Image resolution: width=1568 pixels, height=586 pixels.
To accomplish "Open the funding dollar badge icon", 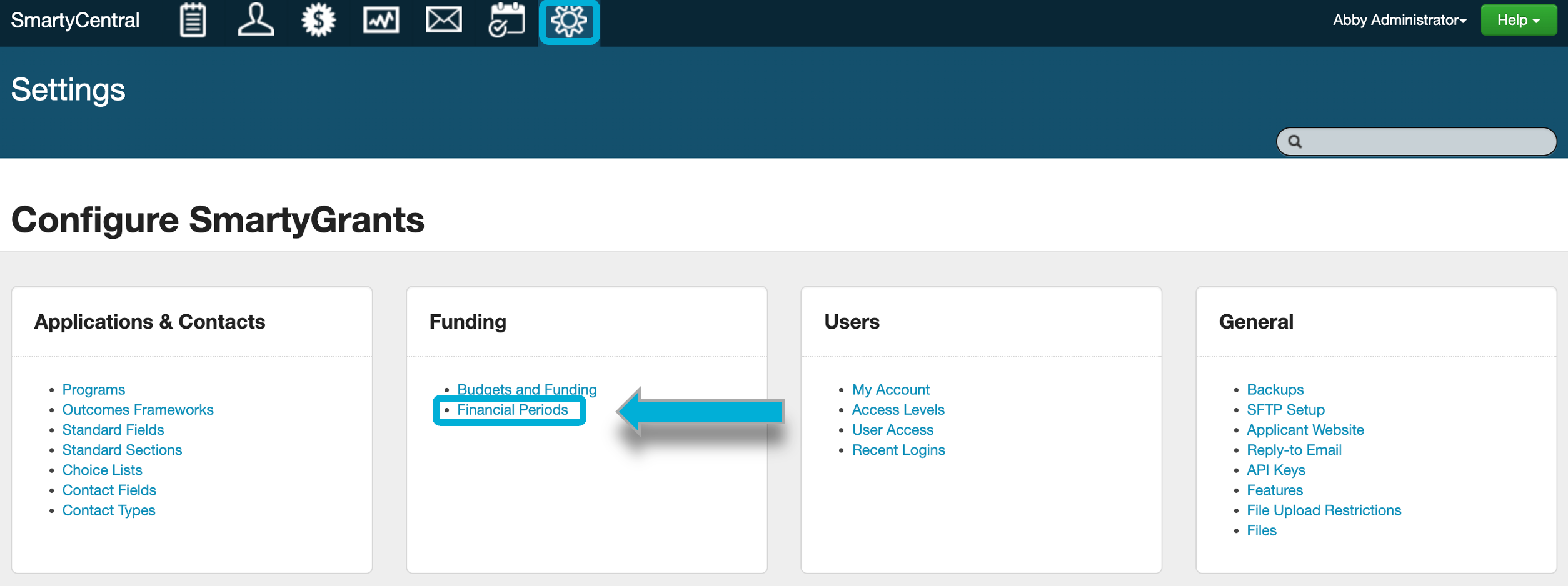I will click(318, 21).
